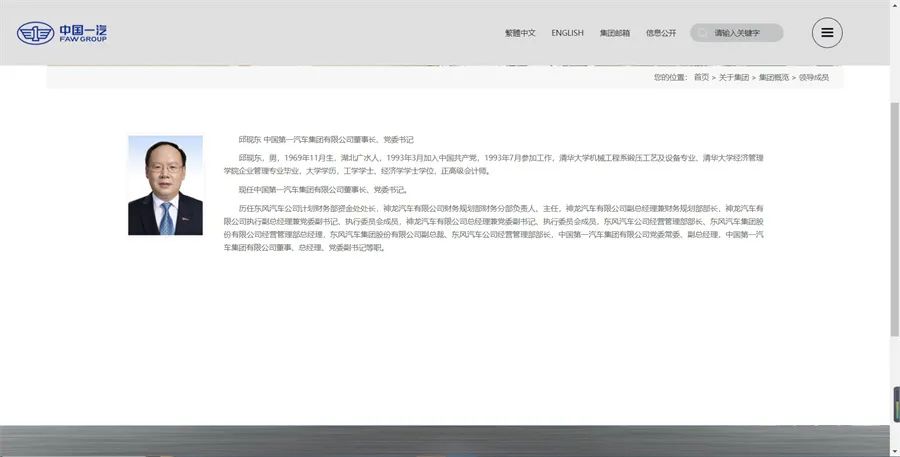Click the FAW Group logo

click(62, 34)
